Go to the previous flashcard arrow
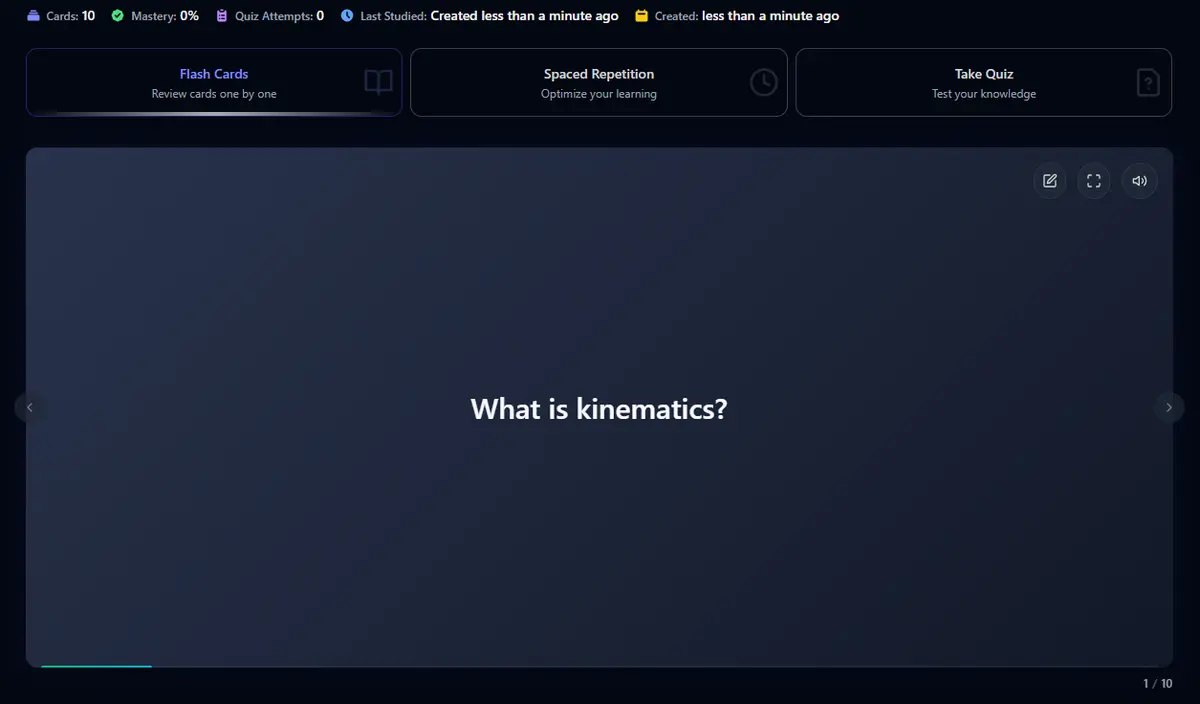Screen dimensions: 1200x704 tap(30, 407)
